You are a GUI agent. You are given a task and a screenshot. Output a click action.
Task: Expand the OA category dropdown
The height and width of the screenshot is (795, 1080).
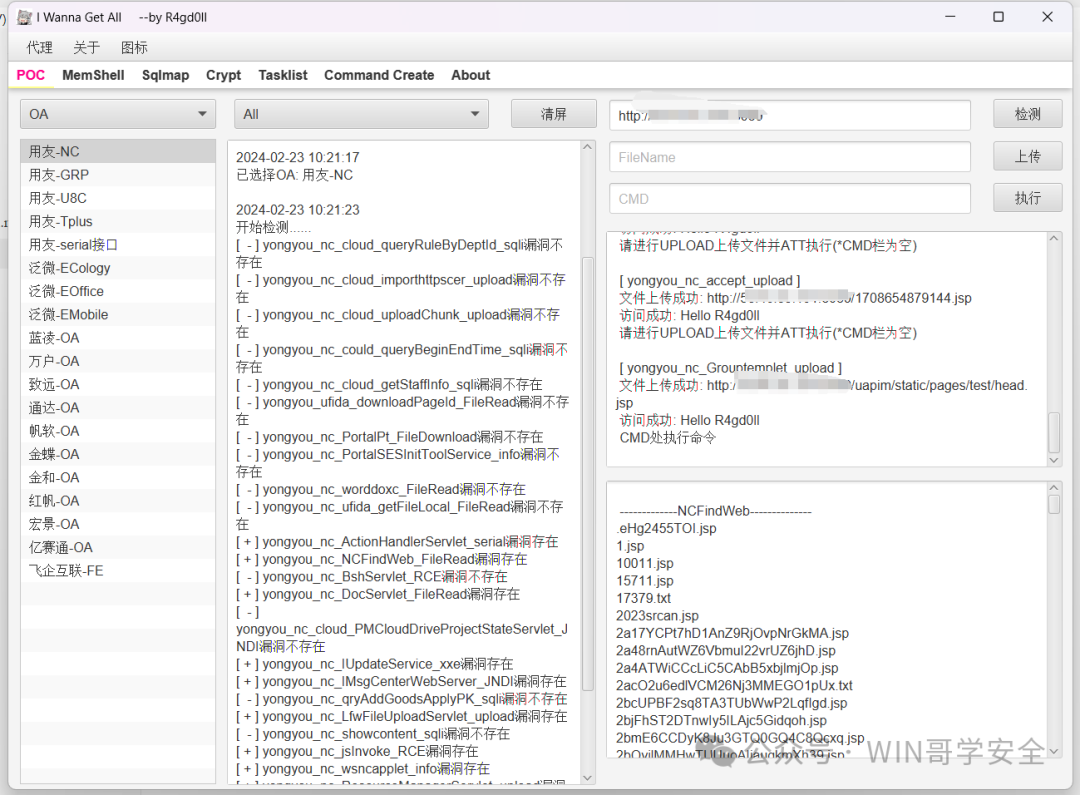point(118,114)
